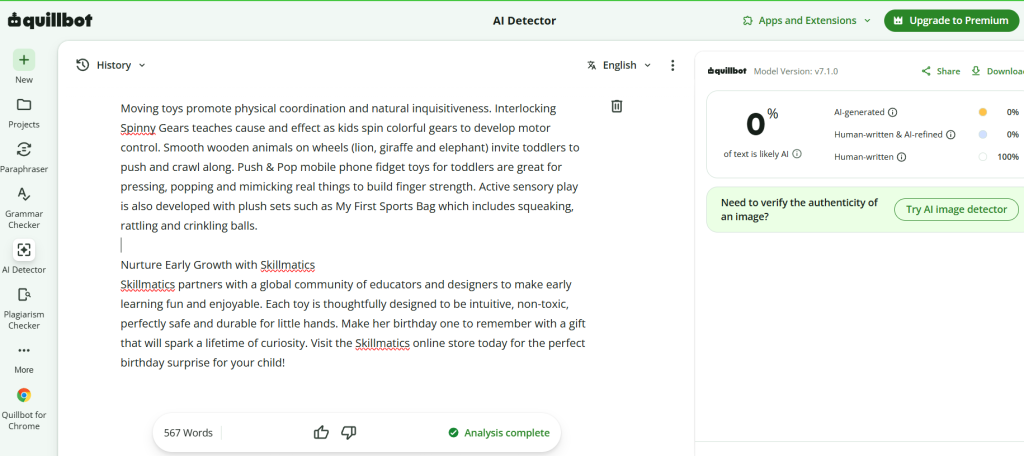Click info icon beside 'of text is likely AI'
Screen dimensions: 1024x456
pyautogui.click(x=797, y=154)
